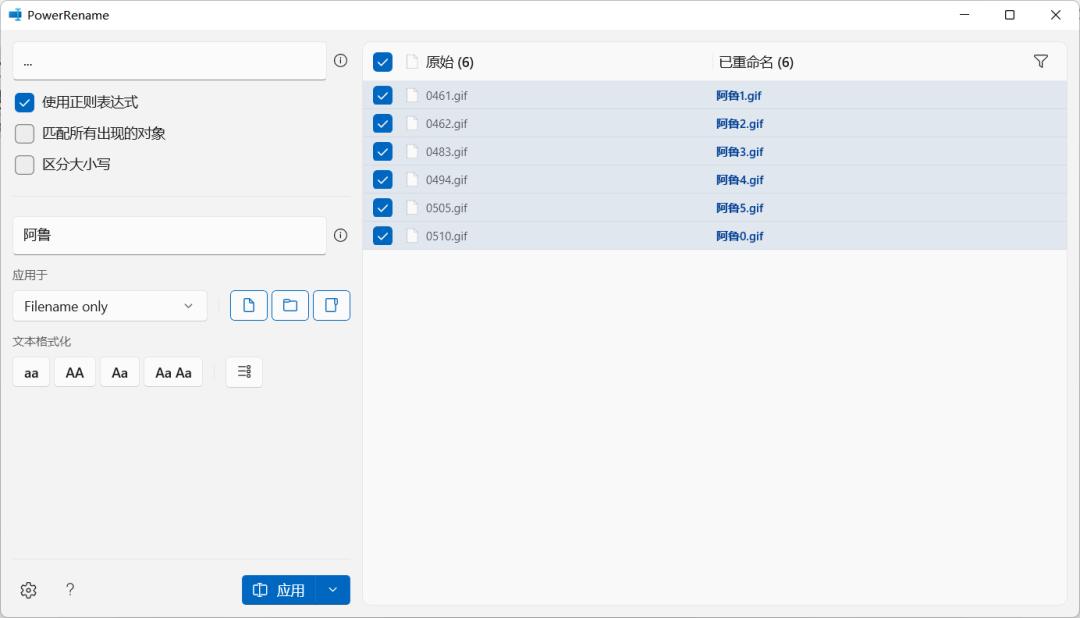Click inside the 阿鲁 replace text field
1080x618 pixels.
point(169,235)
